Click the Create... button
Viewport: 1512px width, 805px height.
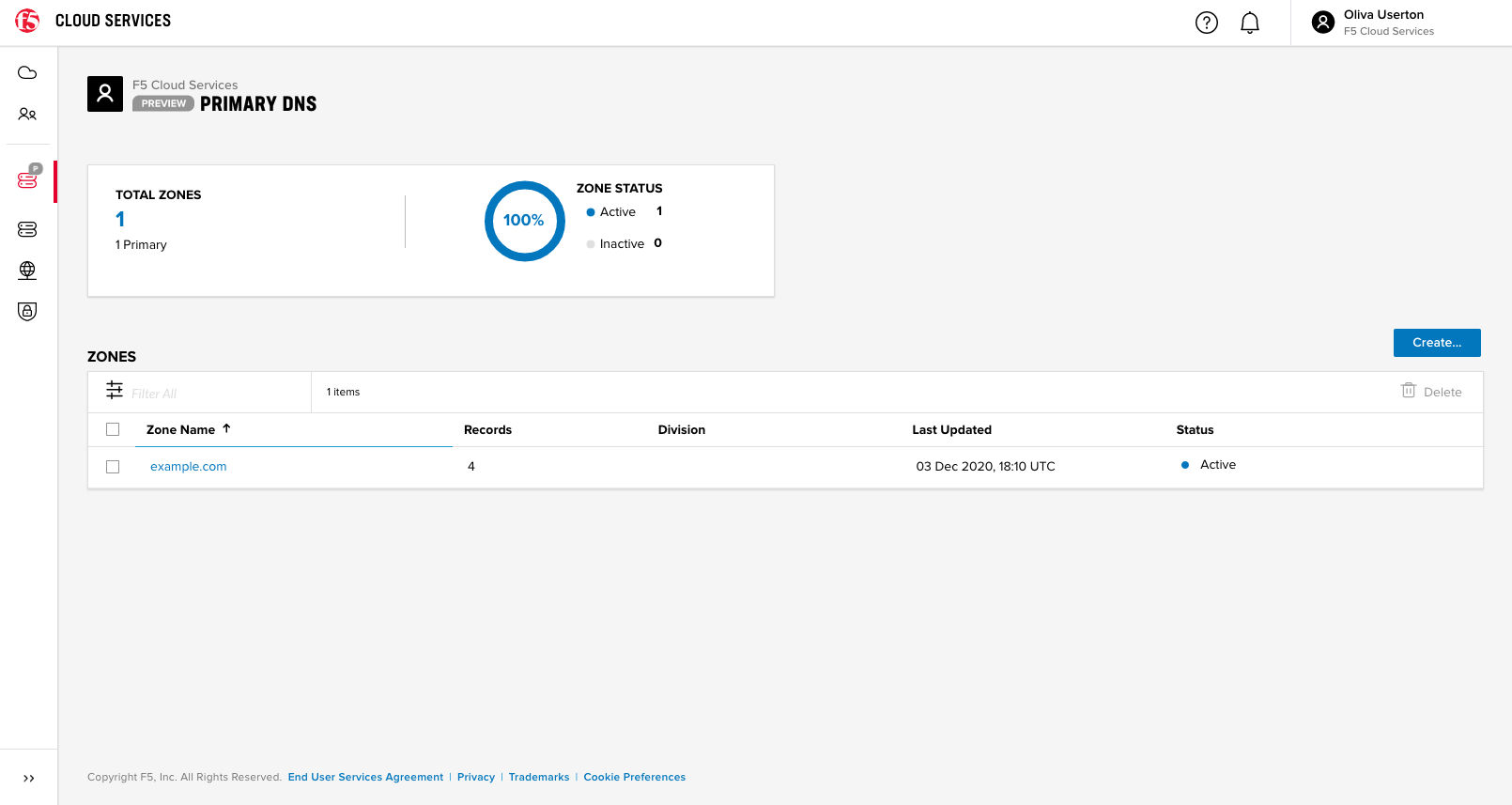click(1436, 343)
